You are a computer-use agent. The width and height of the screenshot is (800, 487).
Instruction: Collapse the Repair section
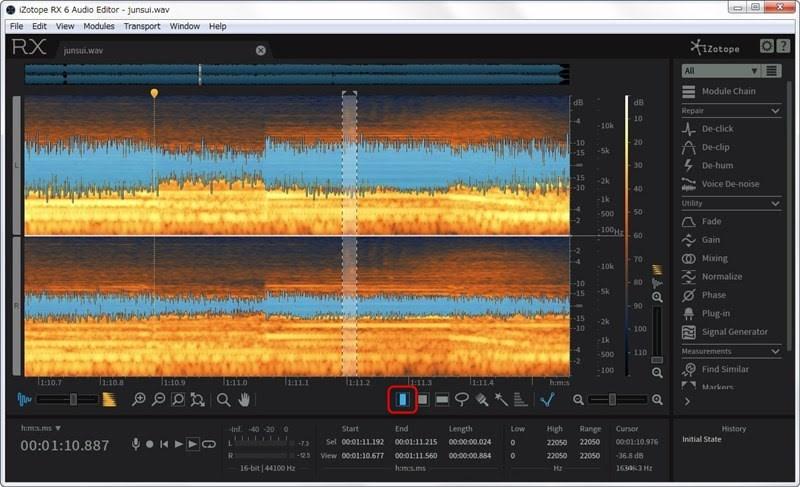pos(775,111)
